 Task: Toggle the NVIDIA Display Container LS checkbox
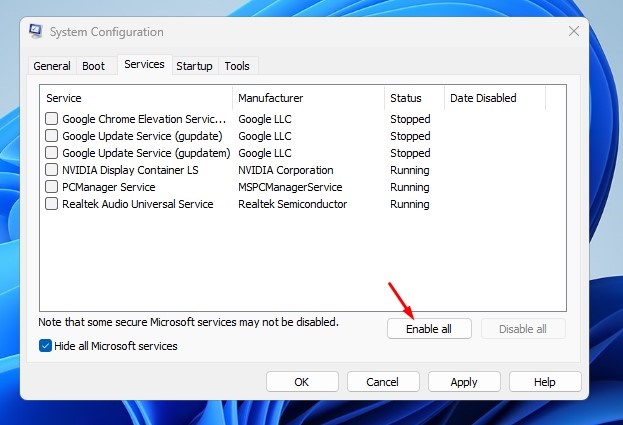tap(52, 170)
